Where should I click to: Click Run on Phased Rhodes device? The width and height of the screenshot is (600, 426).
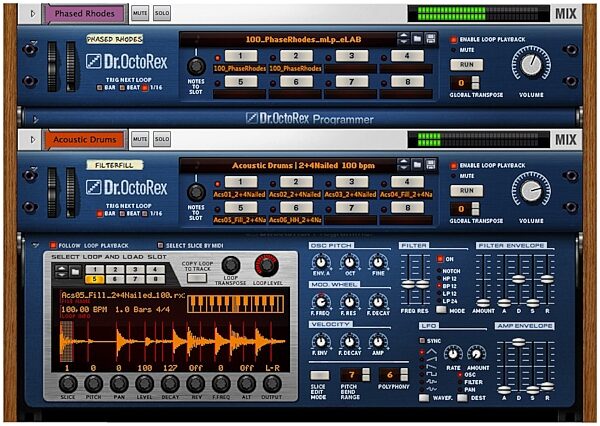466,65
